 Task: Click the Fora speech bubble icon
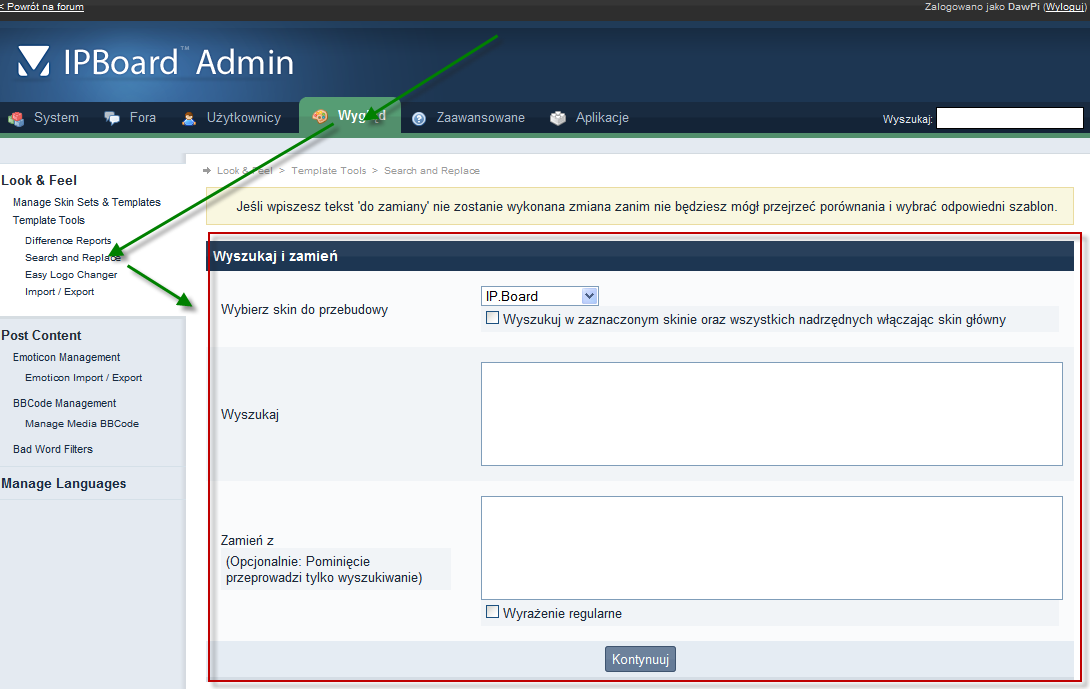(x=113, y=118)
